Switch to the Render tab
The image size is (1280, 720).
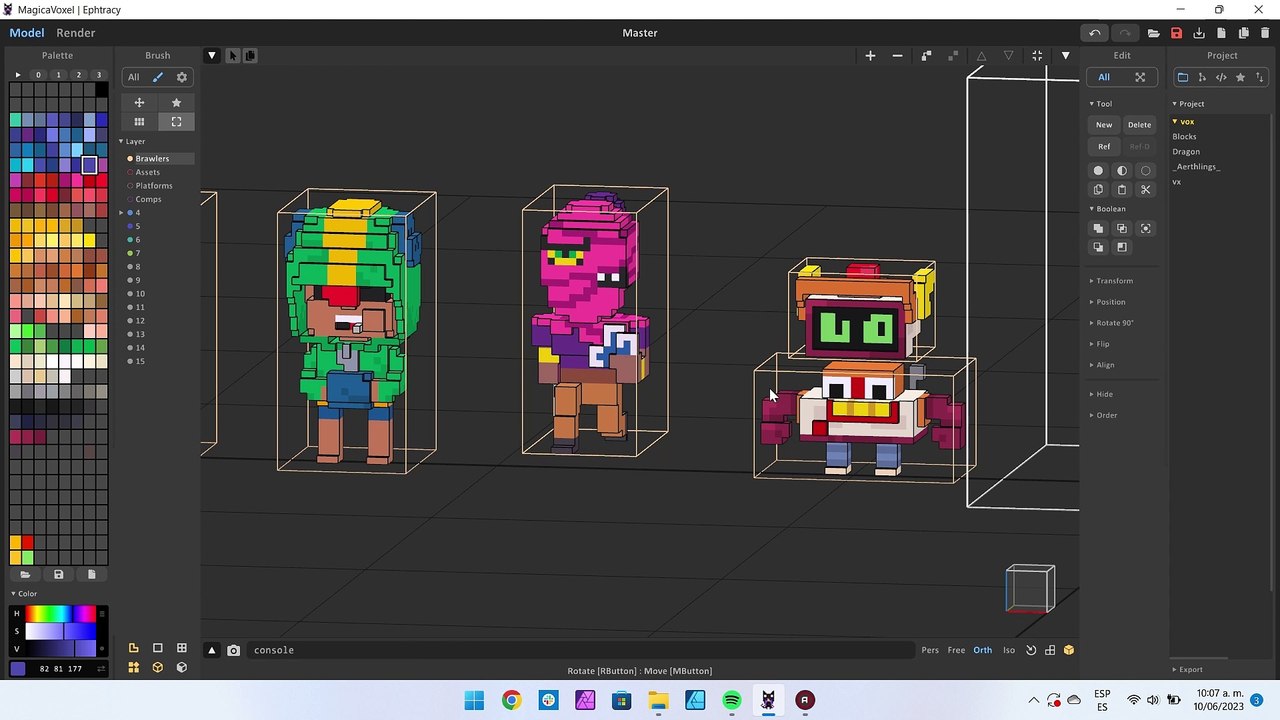tap(76, 33)
